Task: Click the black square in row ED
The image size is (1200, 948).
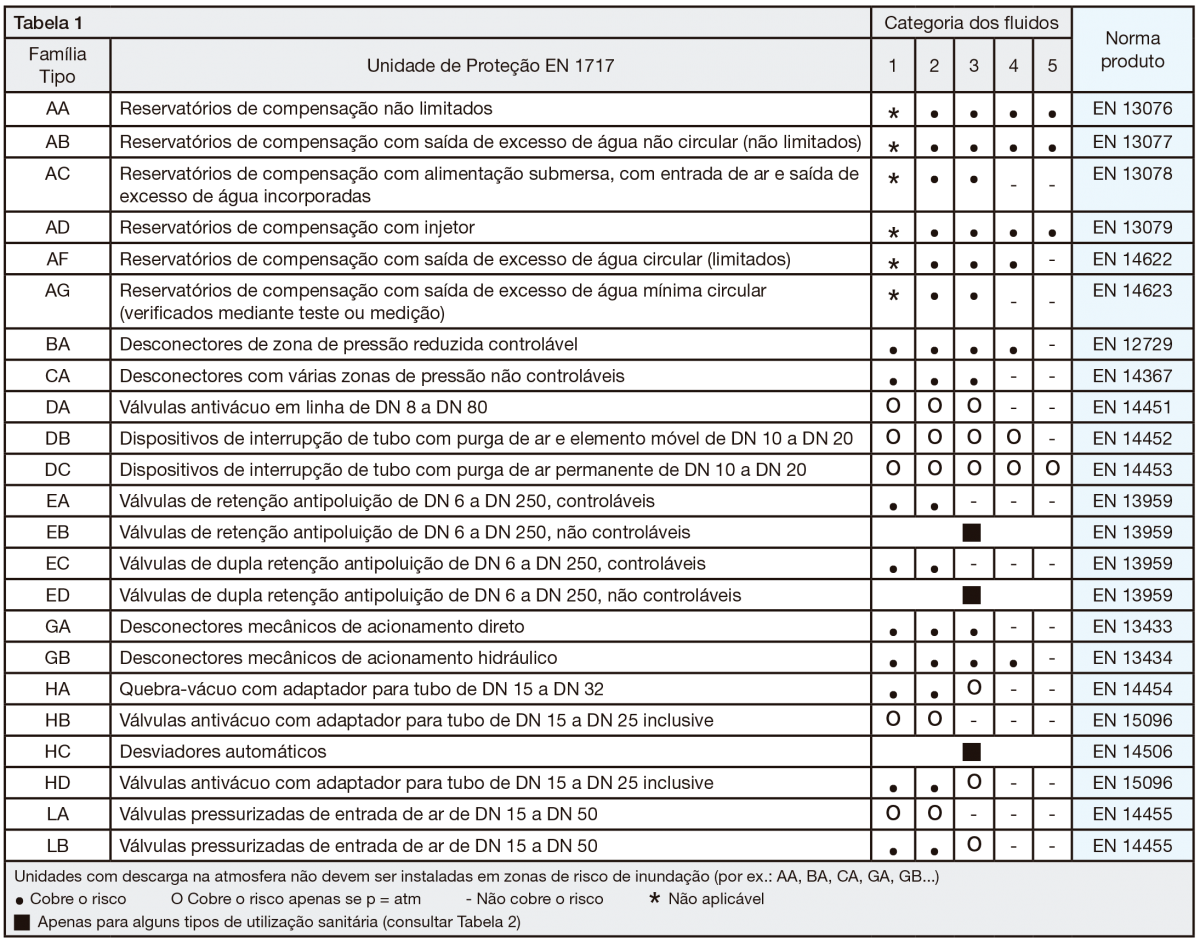Action: [x=971, y=594]
